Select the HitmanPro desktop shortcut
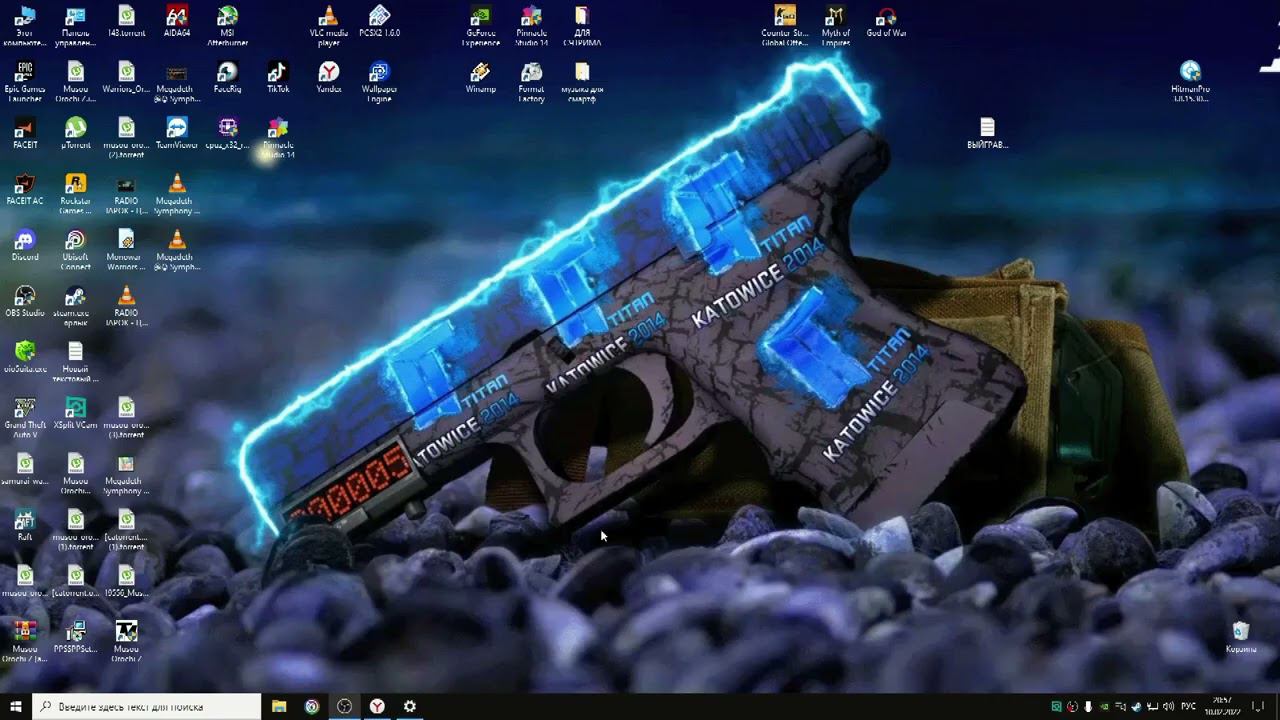Image resolution: width=1280 pixels, height=720 pixels. click(x=1190, y=82)
